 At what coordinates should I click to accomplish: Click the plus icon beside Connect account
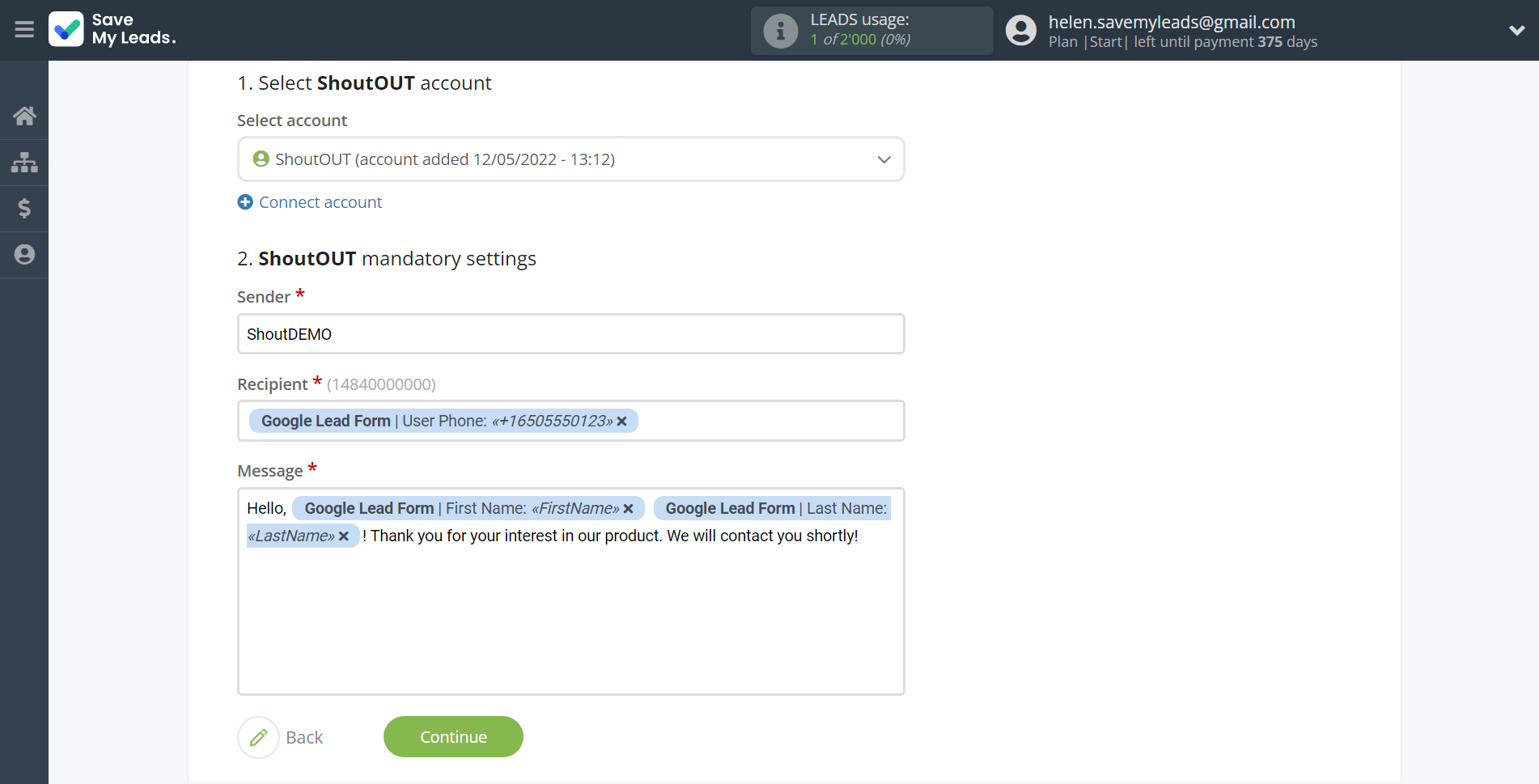pyautogui.click(x=245, y=202)
